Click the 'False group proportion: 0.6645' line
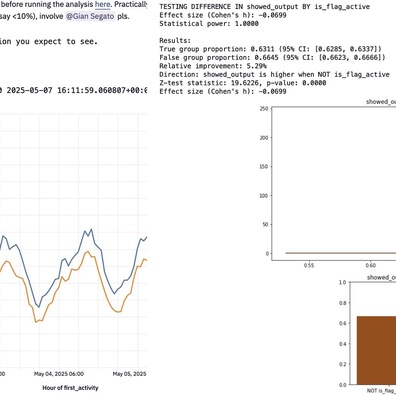The image size is (396, 396). pyautogui.click(x=272, y=58)
